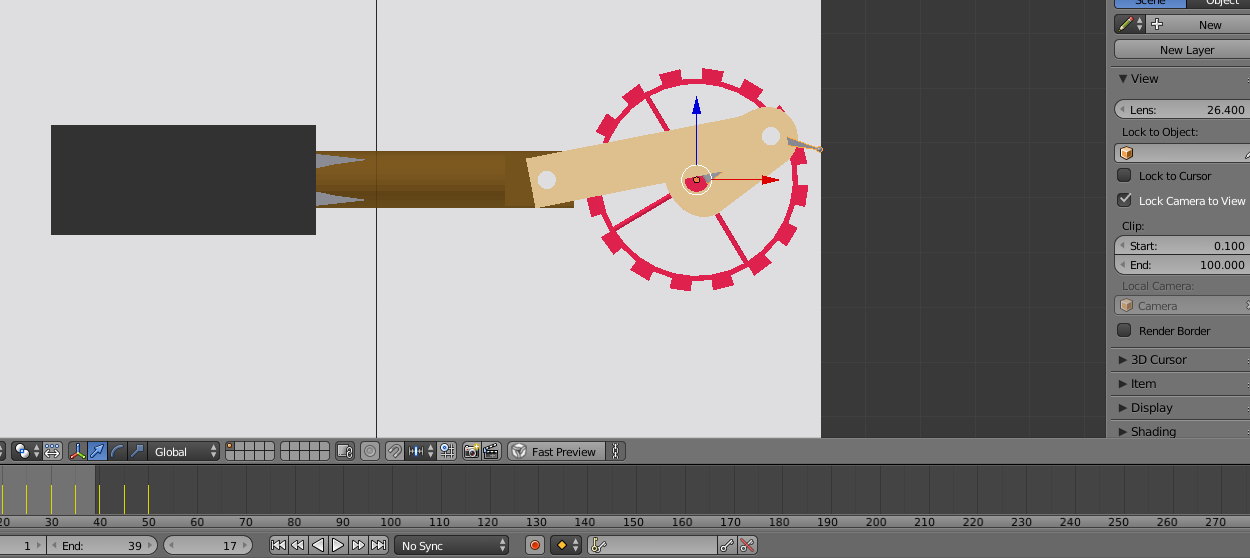
Task: Select the scale manipulator icon
Action: point(137,452)
